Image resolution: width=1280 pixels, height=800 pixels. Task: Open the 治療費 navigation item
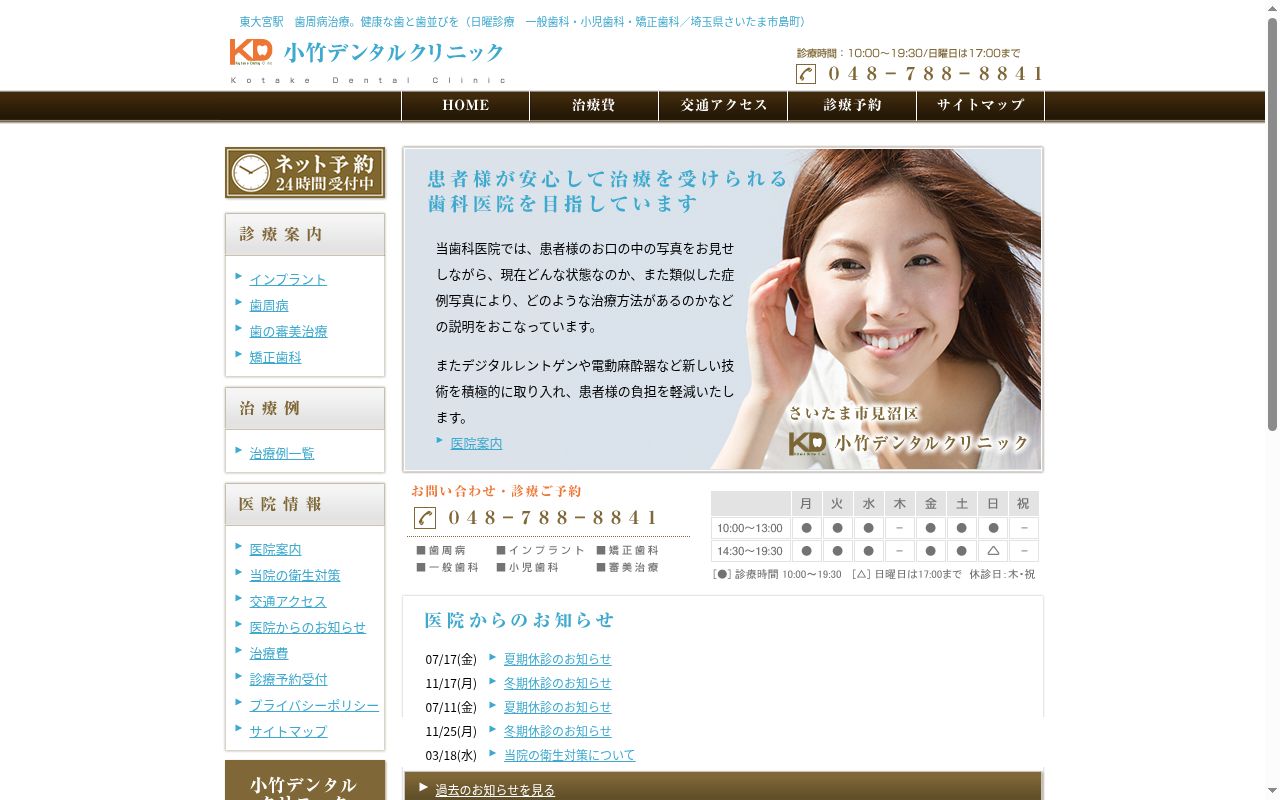594,105
